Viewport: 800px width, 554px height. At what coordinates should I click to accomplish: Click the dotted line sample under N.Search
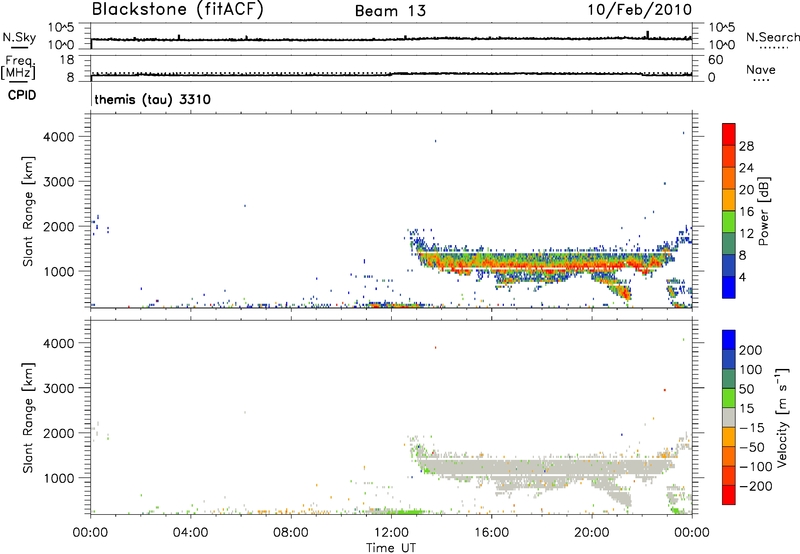coord(773,48)
